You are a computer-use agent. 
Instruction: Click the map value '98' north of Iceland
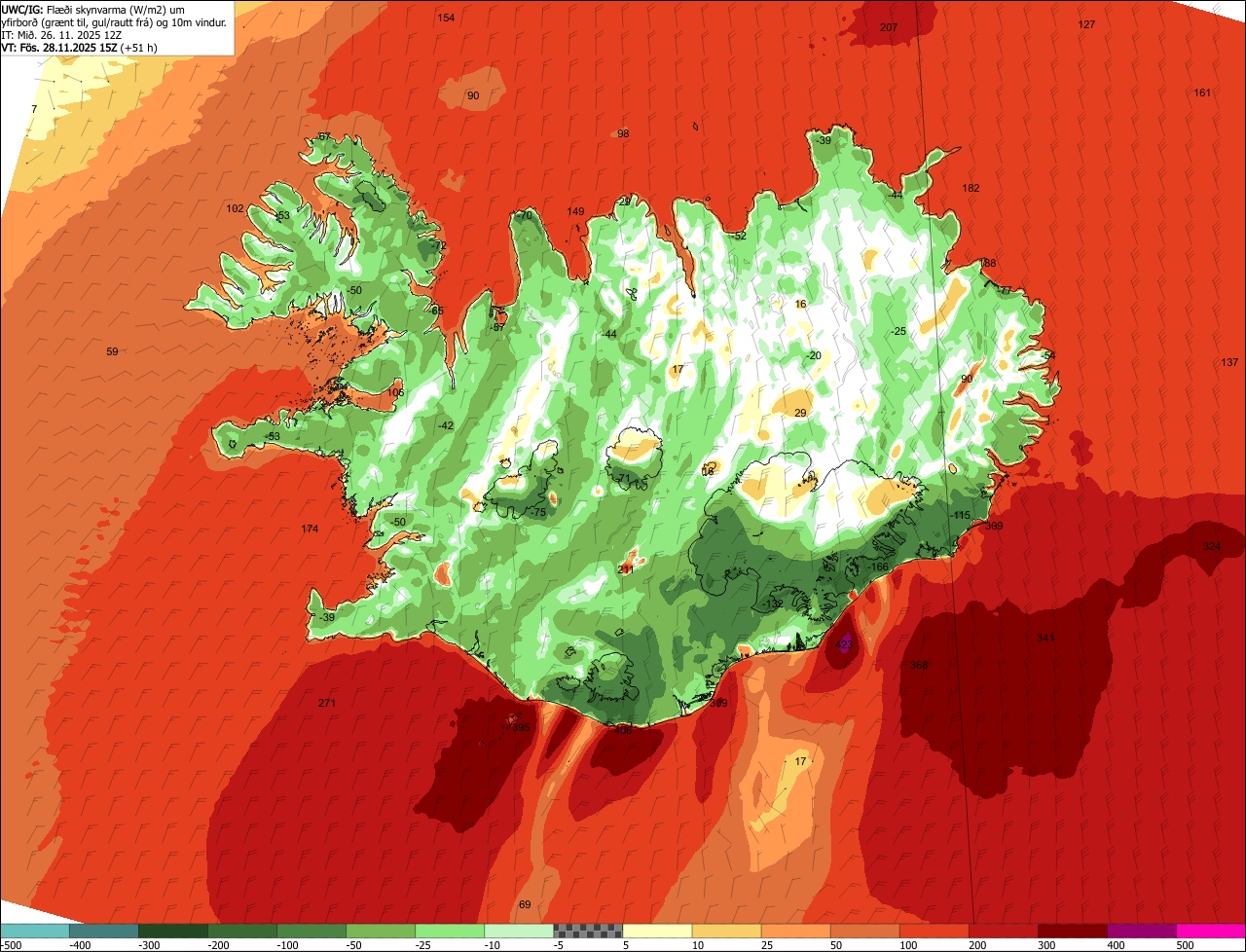tap(623, 133)
